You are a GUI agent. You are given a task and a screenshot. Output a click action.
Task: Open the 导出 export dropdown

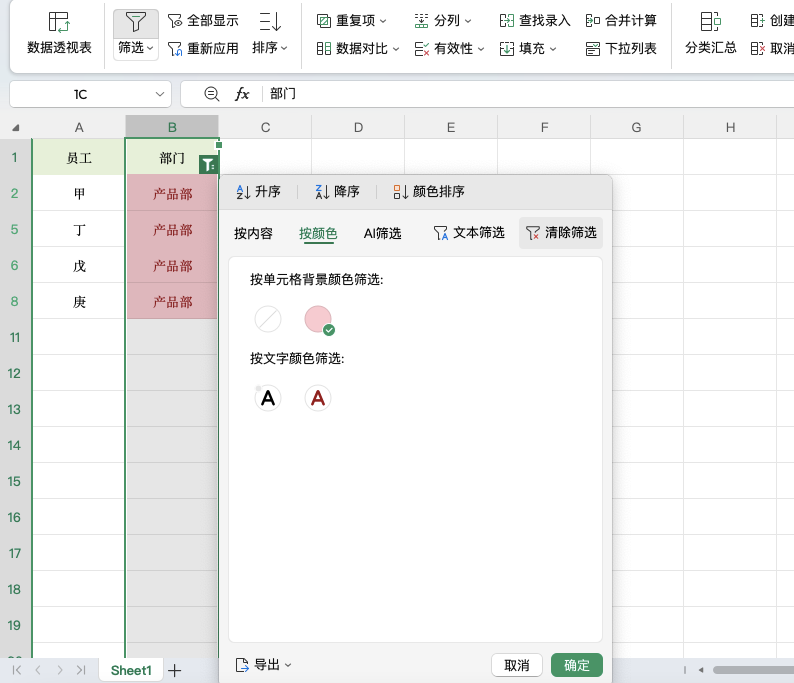point(263,665)
